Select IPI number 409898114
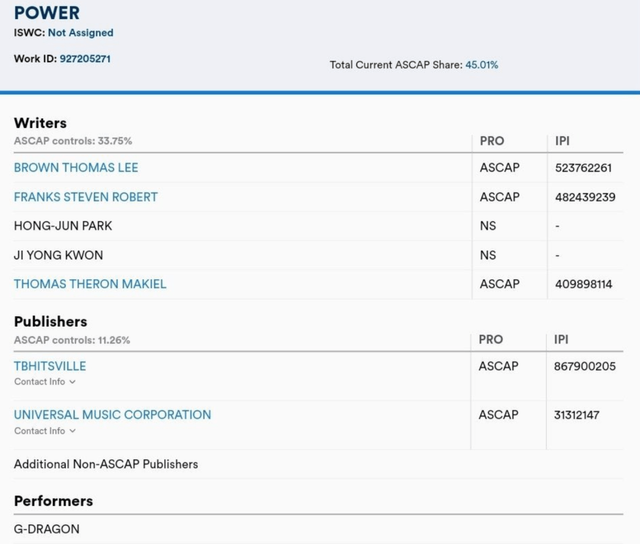640x544 pixels. [x=583, y=284]
